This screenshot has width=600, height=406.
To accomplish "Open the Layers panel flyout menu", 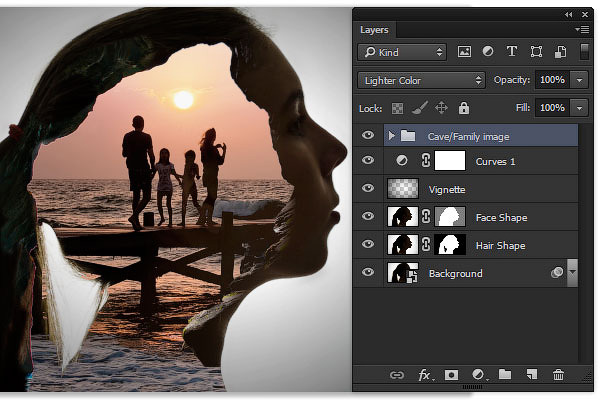I will 582,29.
